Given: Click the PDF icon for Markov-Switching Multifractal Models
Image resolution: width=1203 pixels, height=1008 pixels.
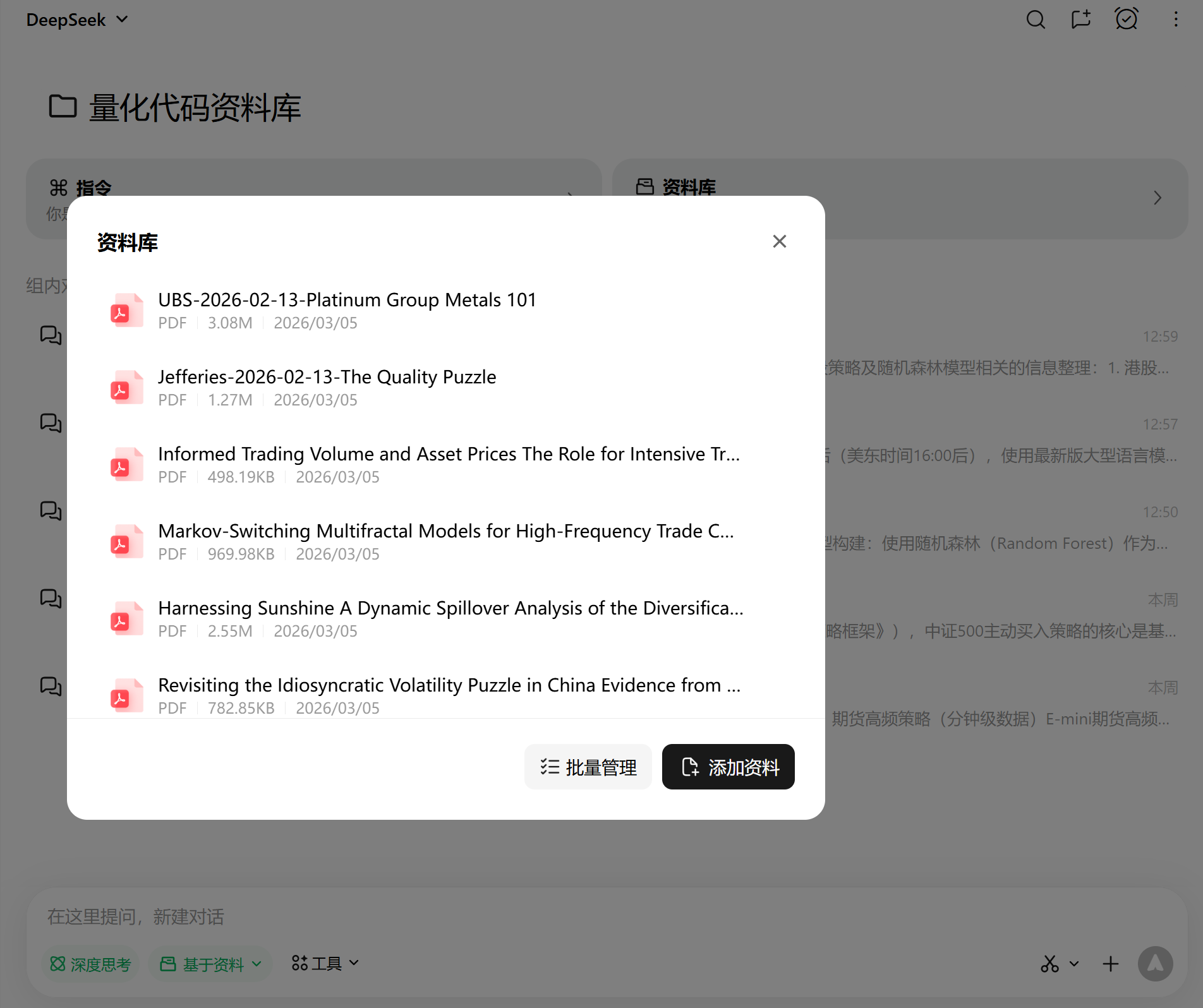Looking at the screenshot, I should pyautogui.click(x=127, y=541).
